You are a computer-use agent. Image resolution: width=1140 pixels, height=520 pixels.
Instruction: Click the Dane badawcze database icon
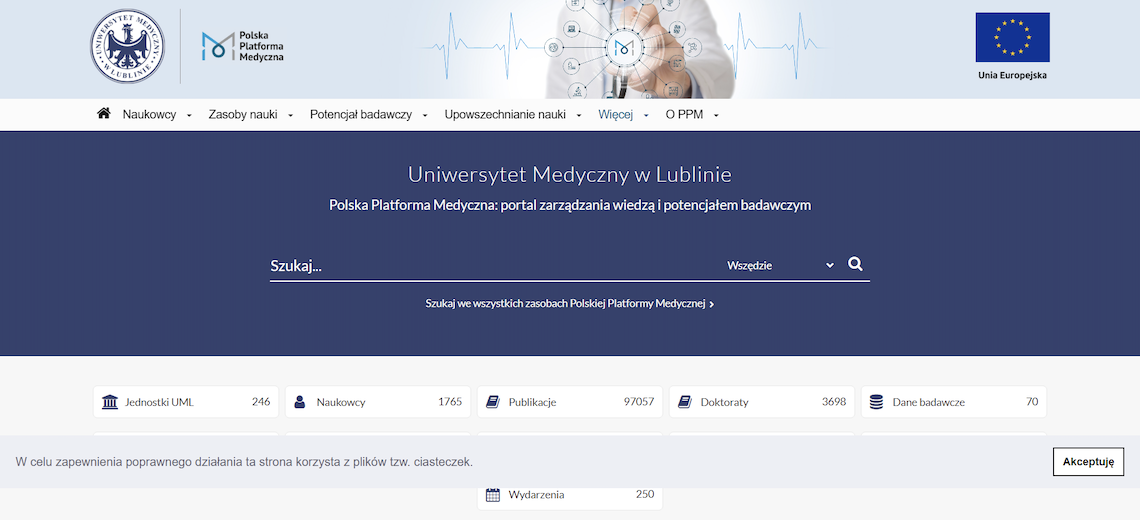pyautogui.click(x=876, y=401)
